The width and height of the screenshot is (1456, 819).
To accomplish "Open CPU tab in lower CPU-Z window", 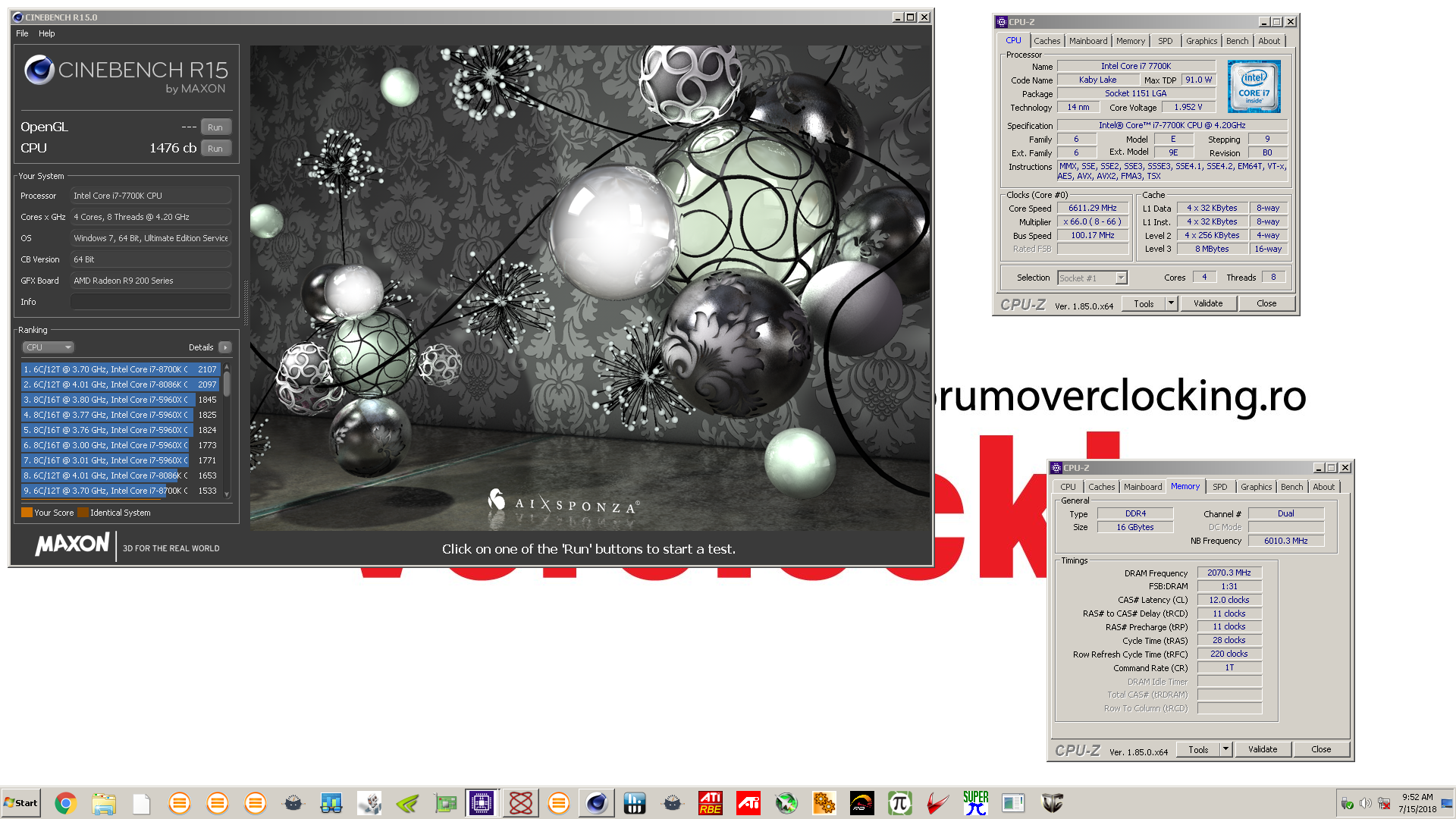I will click(x=1068, y=487).
